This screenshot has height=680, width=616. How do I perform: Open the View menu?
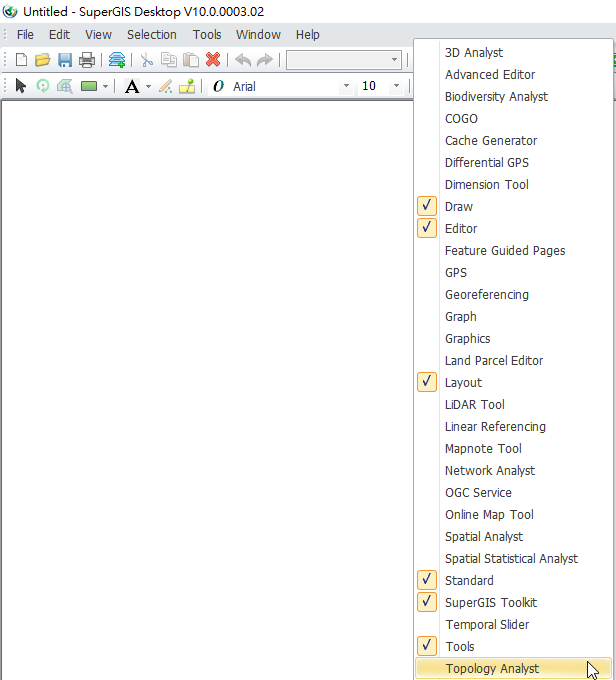[98, 35]
